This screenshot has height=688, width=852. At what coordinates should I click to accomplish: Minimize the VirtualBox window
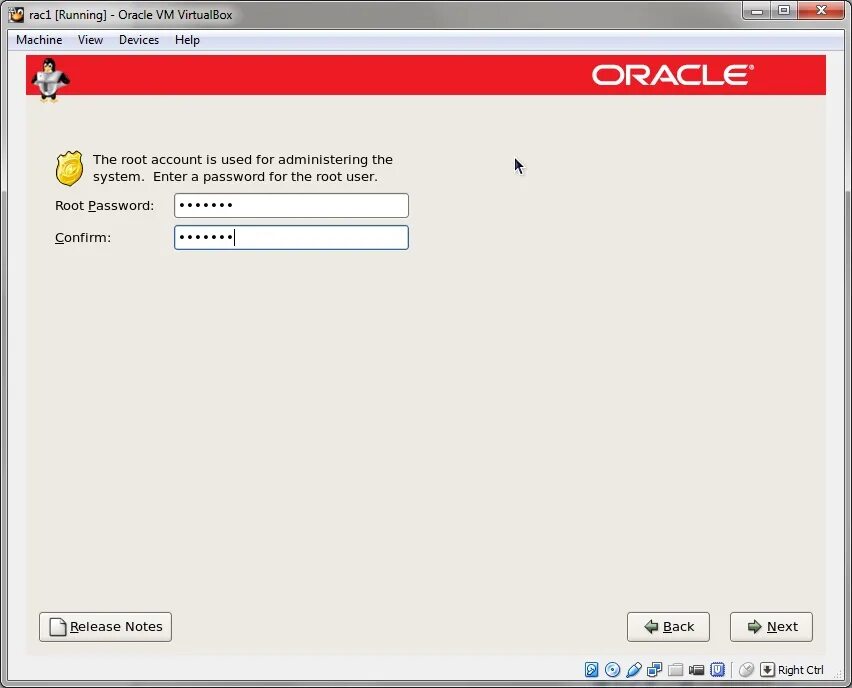pos(756,10)
